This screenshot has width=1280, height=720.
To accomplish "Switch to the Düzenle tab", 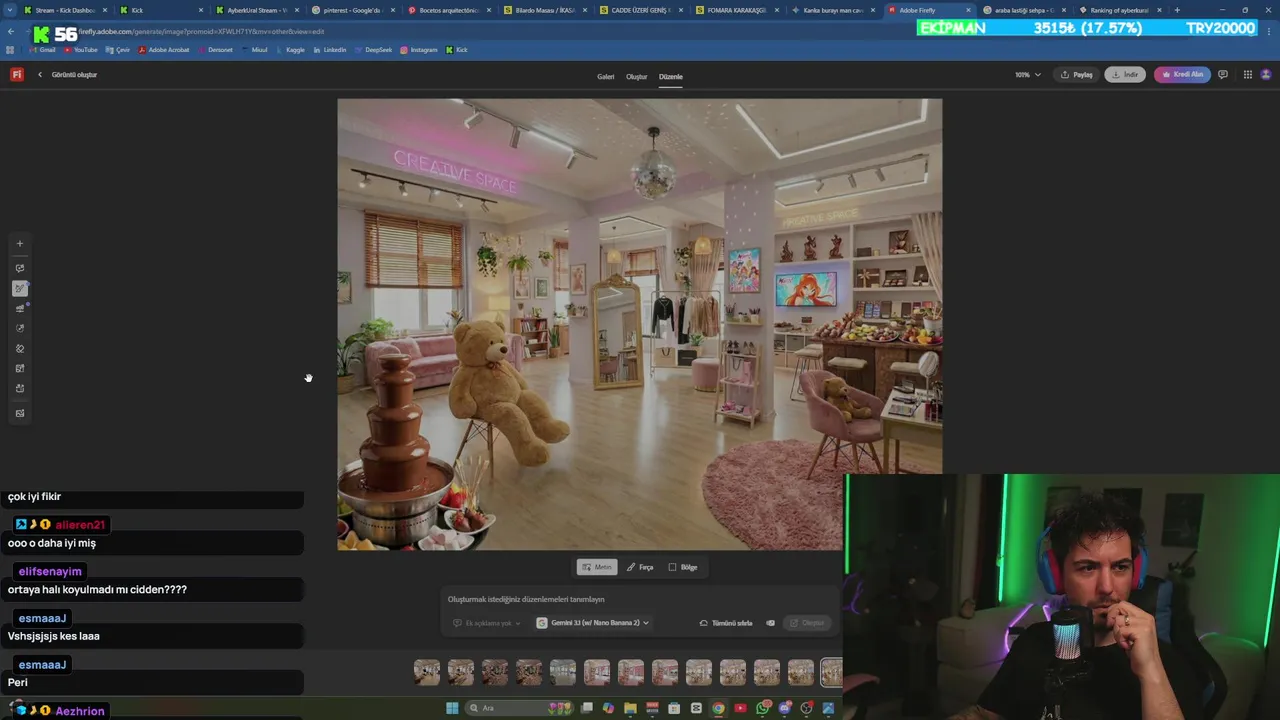I will click(671, 76).
